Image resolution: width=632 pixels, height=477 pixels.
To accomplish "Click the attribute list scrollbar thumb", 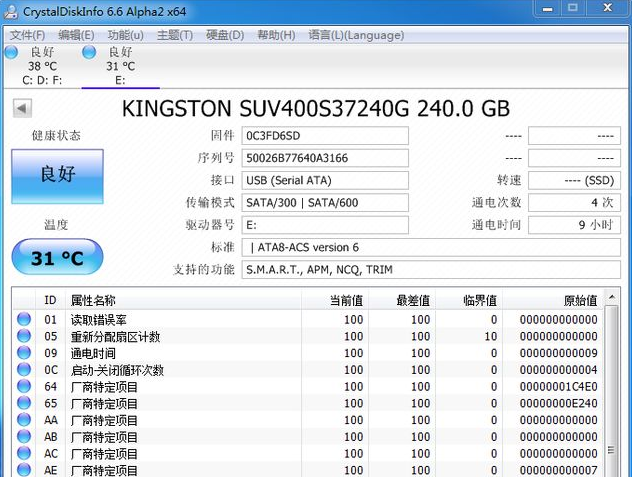I will (611, 391).
